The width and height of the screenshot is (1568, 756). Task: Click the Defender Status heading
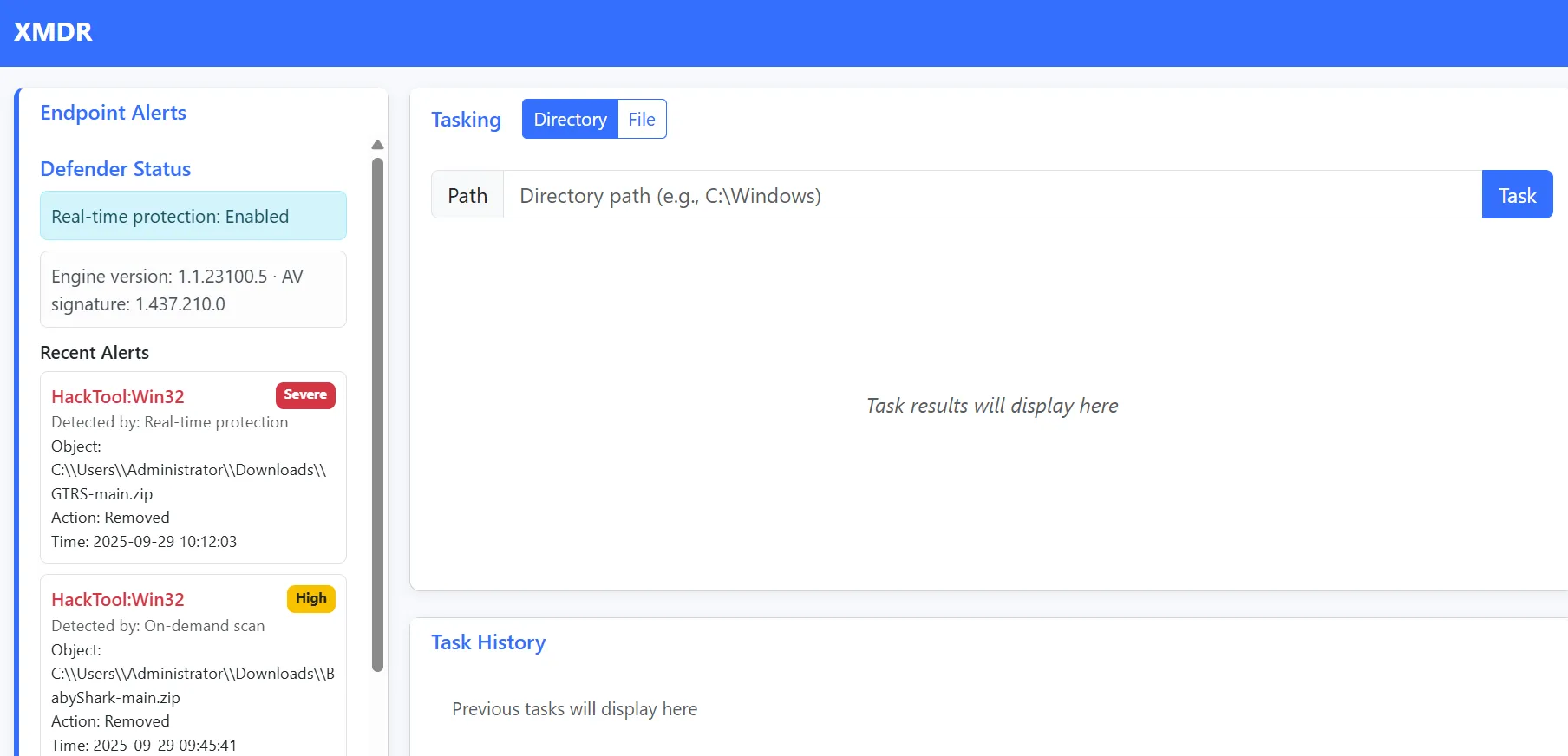[115, 169]
